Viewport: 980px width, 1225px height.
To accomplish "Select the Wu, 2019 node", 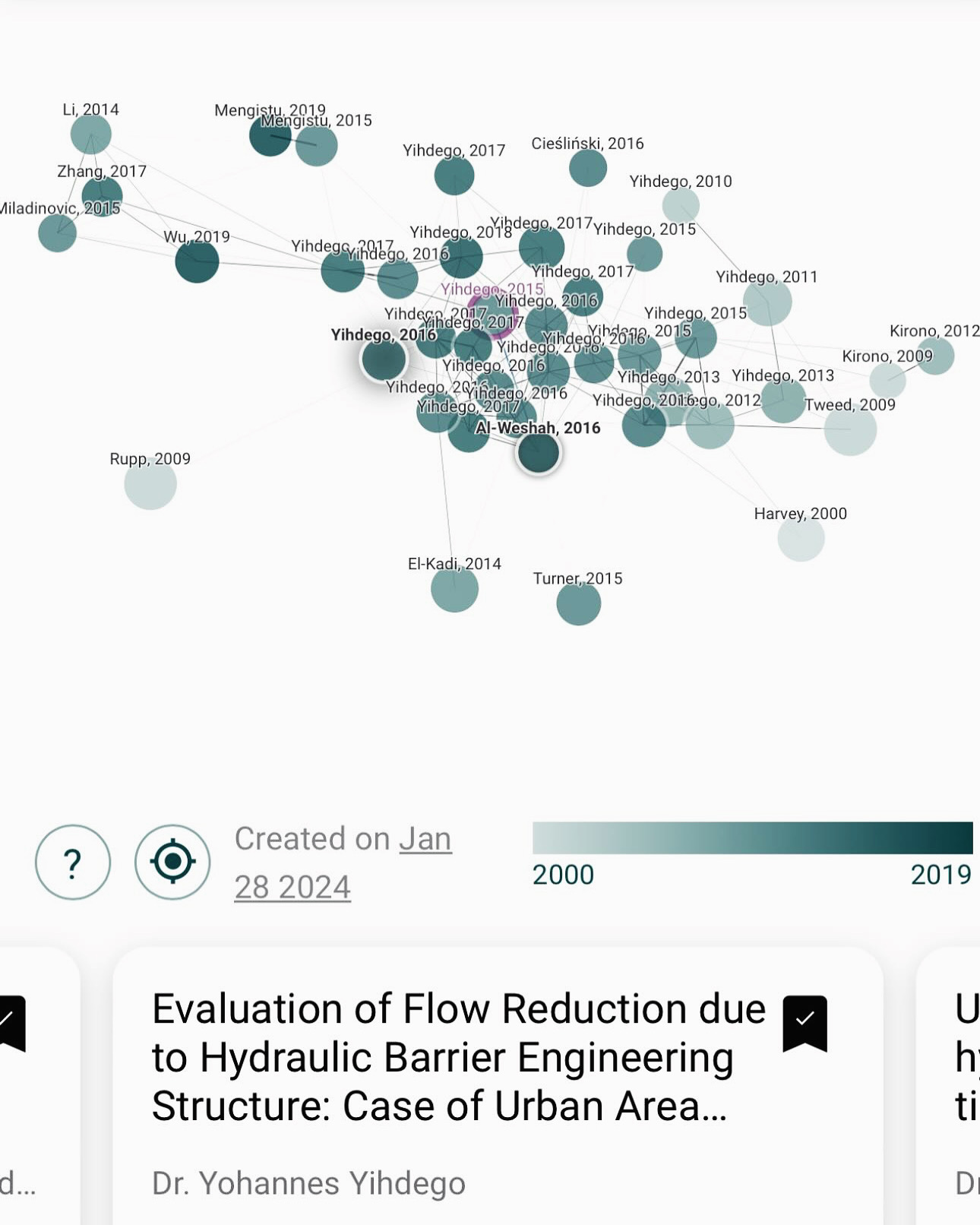I will (x=197, y=261).
